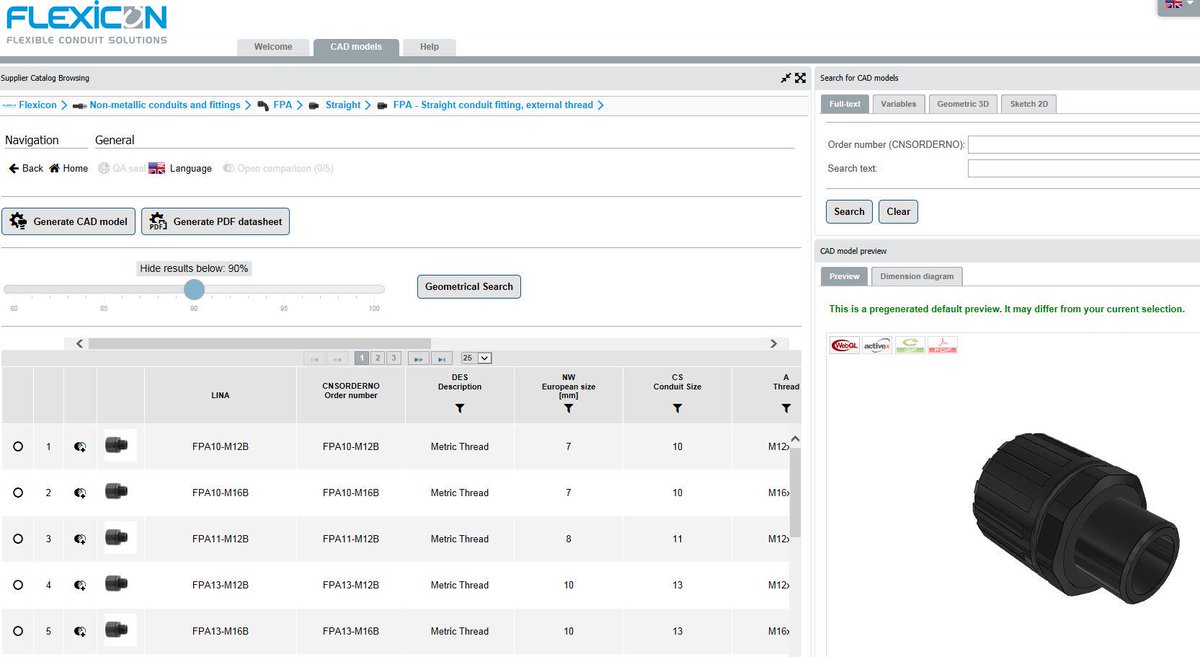The image size is (1200, 657).
Task: Open the filter for the DES Description column
Action: (x=460, y=408)
